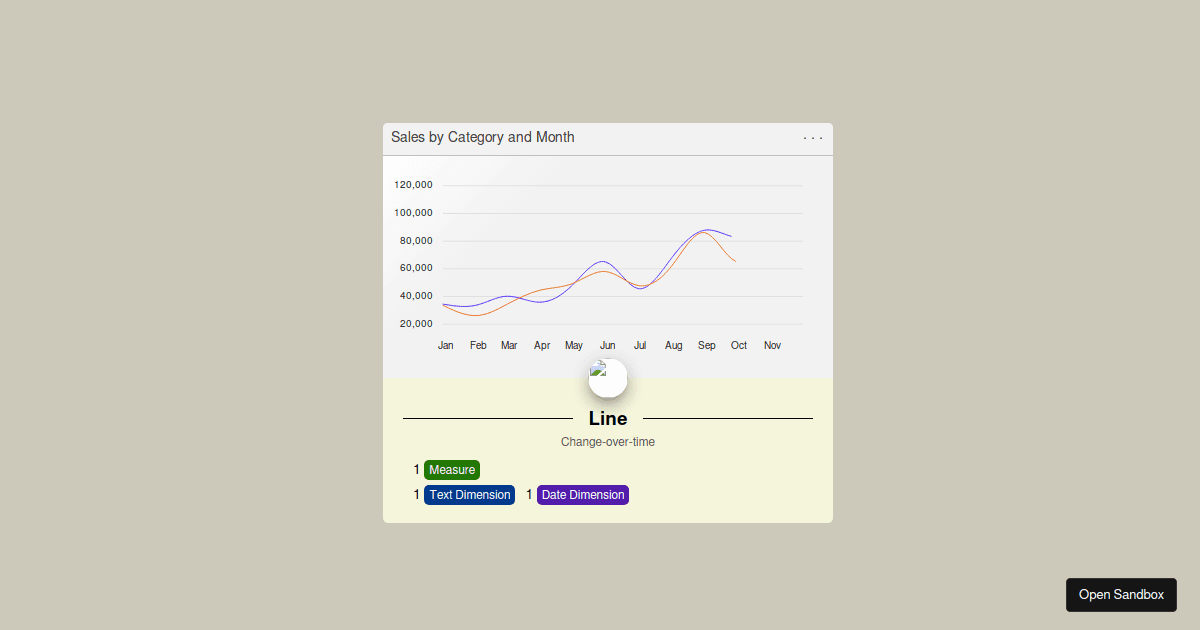Click the 20,000 y-axis label
Screen dimensions: 1200x630
[417, 324]
